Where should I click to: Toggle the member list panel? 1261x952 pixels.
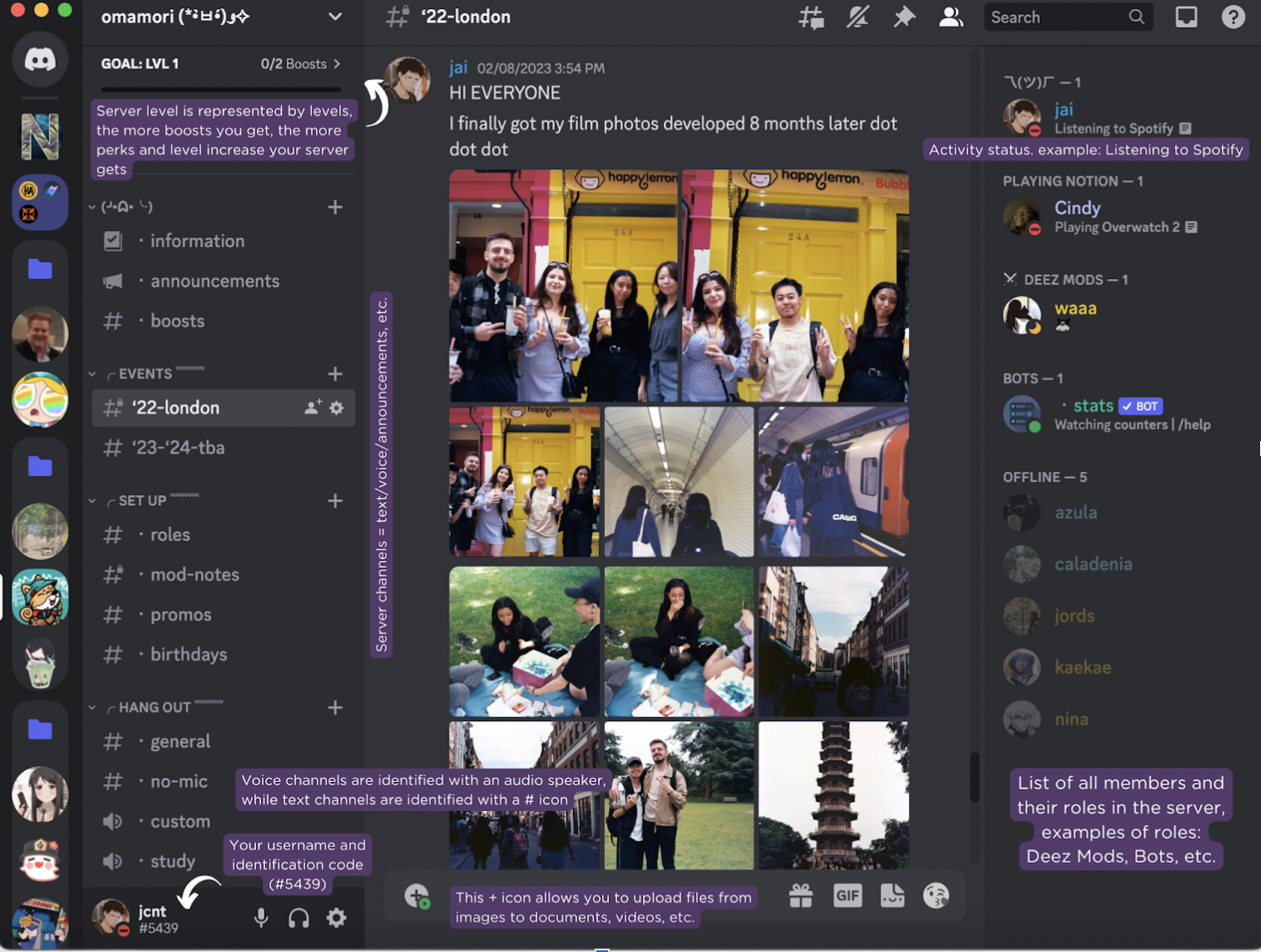point(951,17)
